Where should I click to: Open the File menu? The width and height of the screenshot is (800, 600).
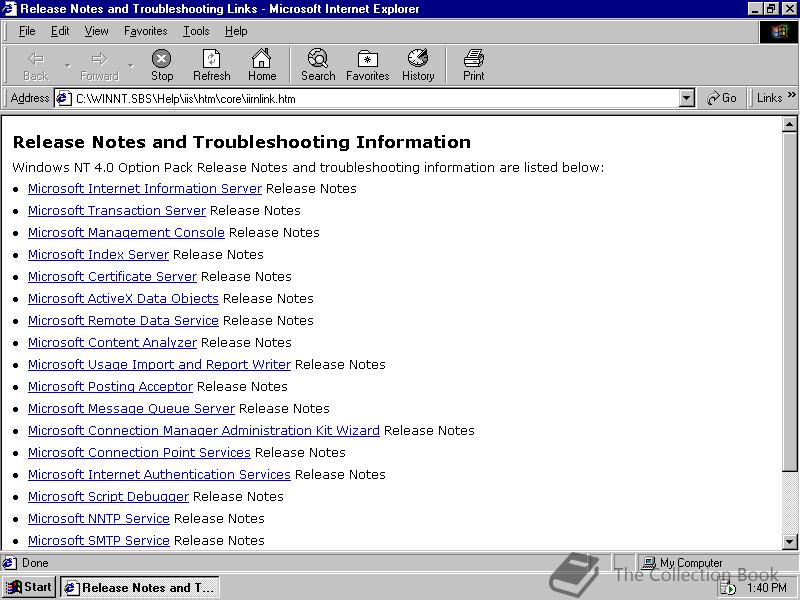pos(27,31)
